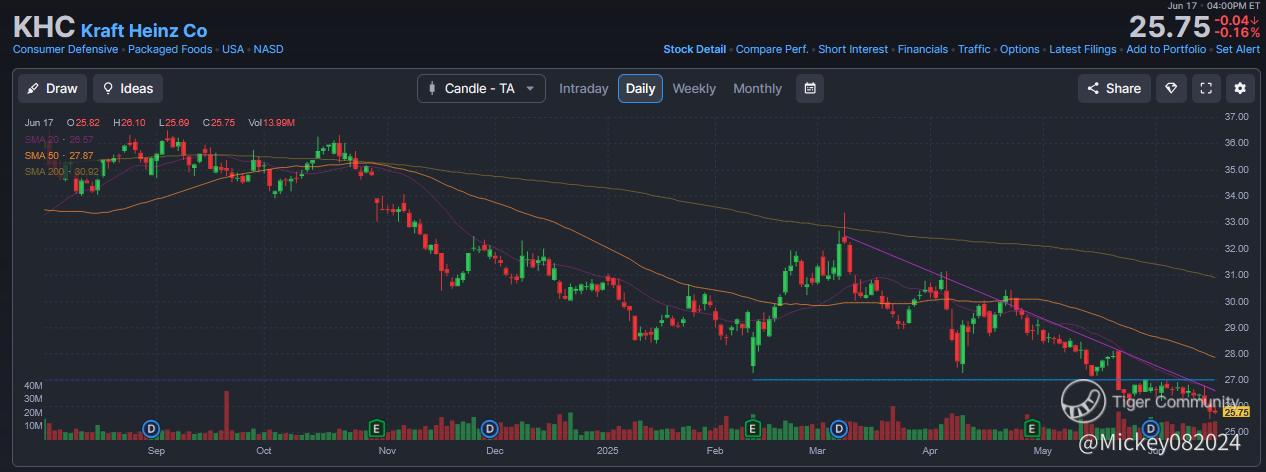The height and width of the screenshot is (472, 1266).
Task: Switch to Intraday timeframe
Action: [584, 88]
